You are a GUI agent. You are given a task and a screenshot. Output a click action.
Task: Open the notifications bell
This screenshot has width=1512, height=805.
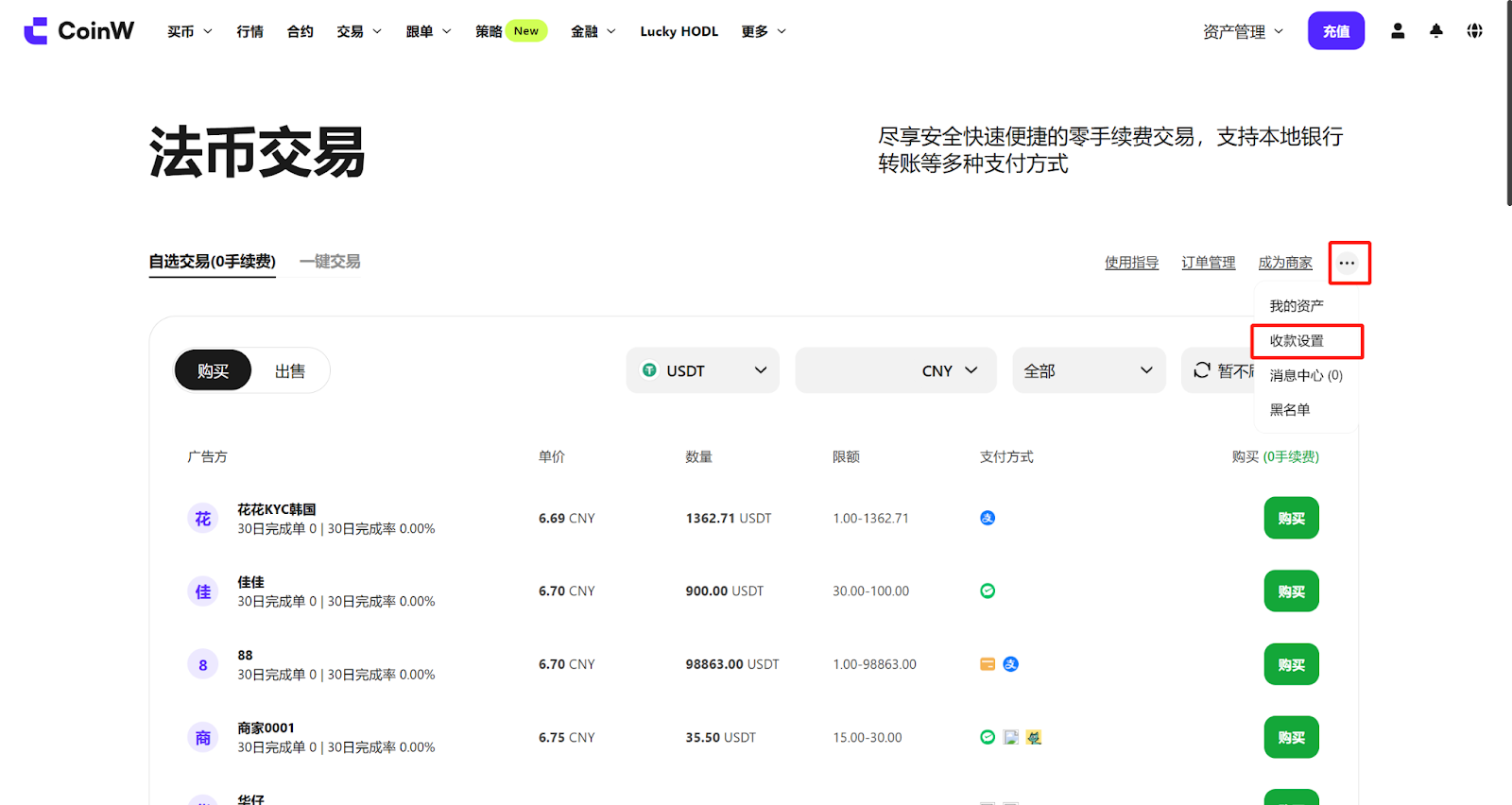(x=1436, y=31)
